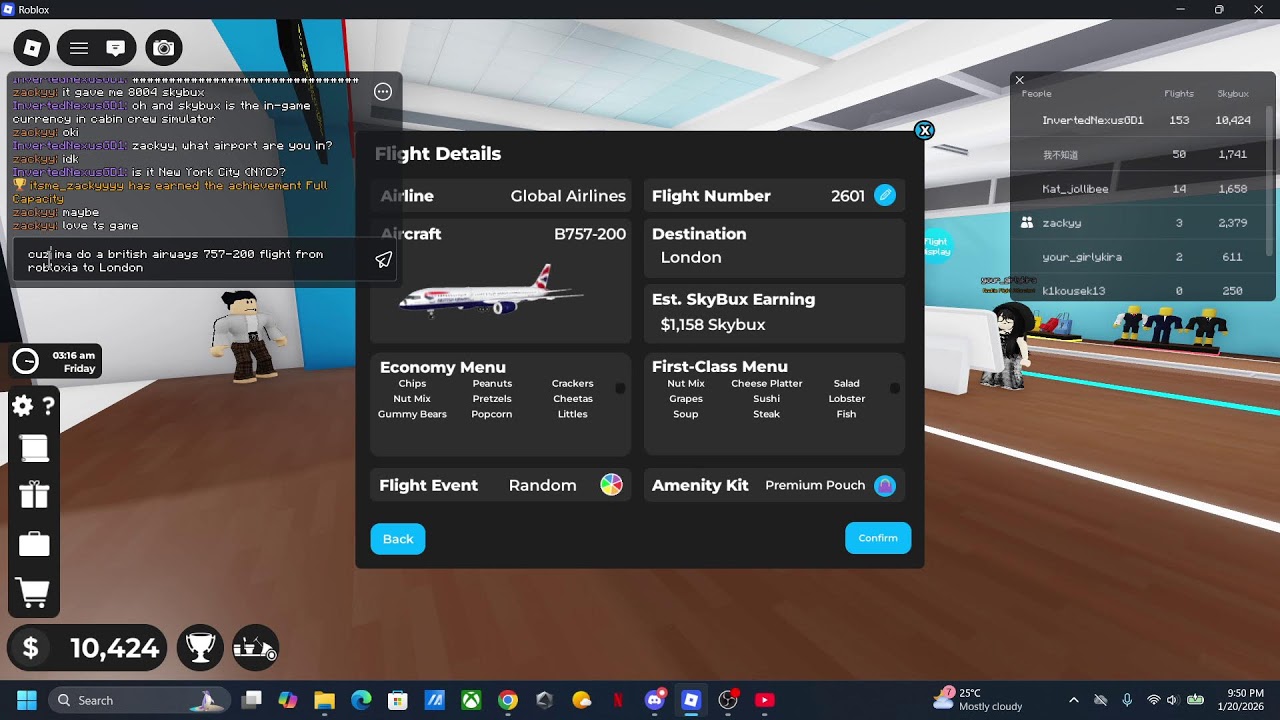Click the Global Airlines airline value

568,196
